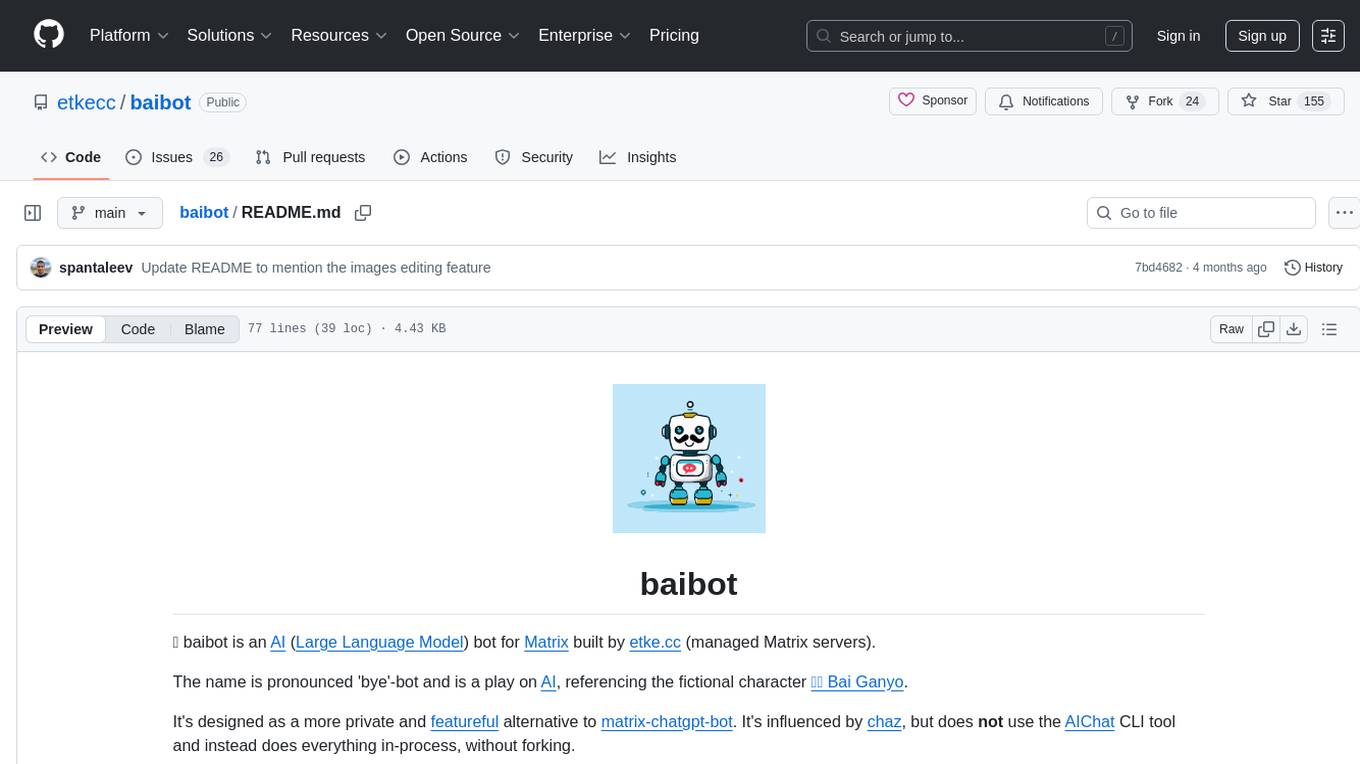Screen dimensions: 1360x764
Task: Open spantaleev's avatar
Action: 41,267
